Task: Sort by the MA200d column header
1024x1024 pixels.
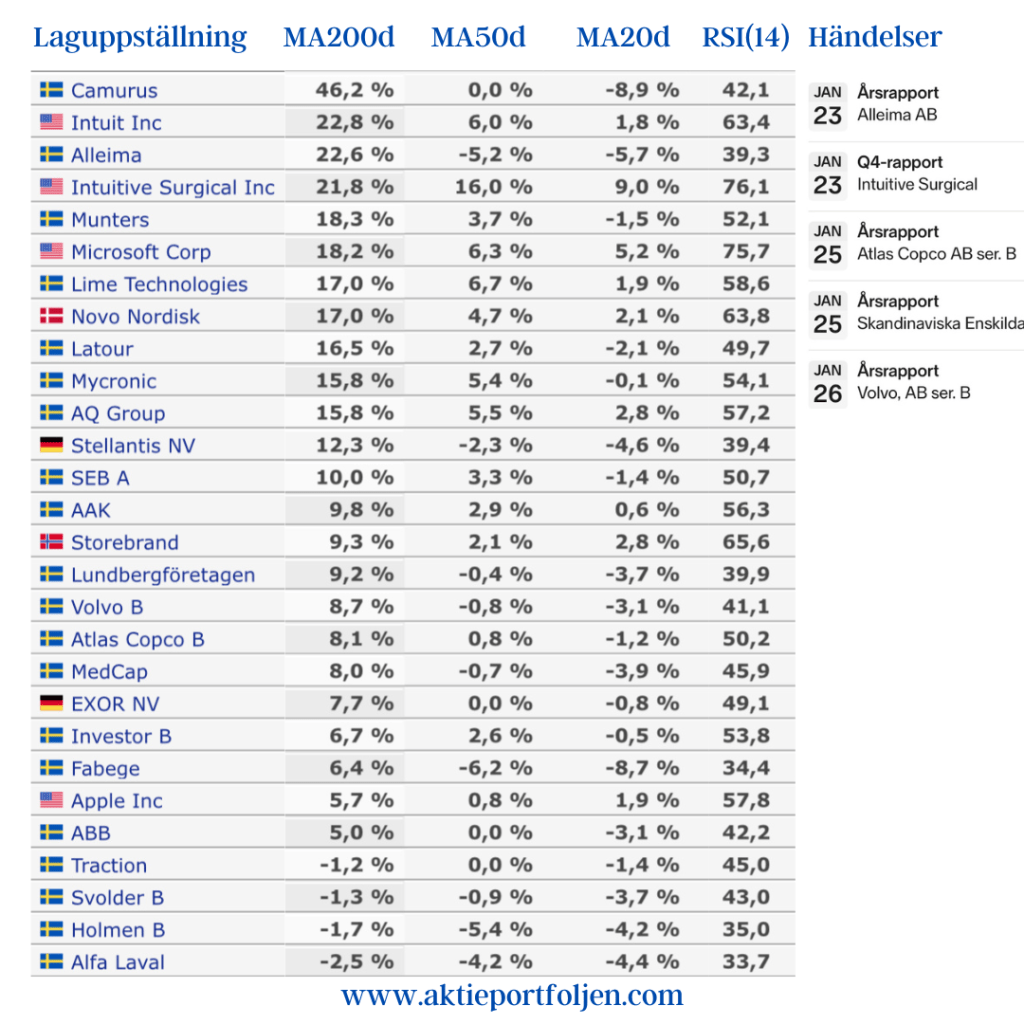Action: click(339, 38)
